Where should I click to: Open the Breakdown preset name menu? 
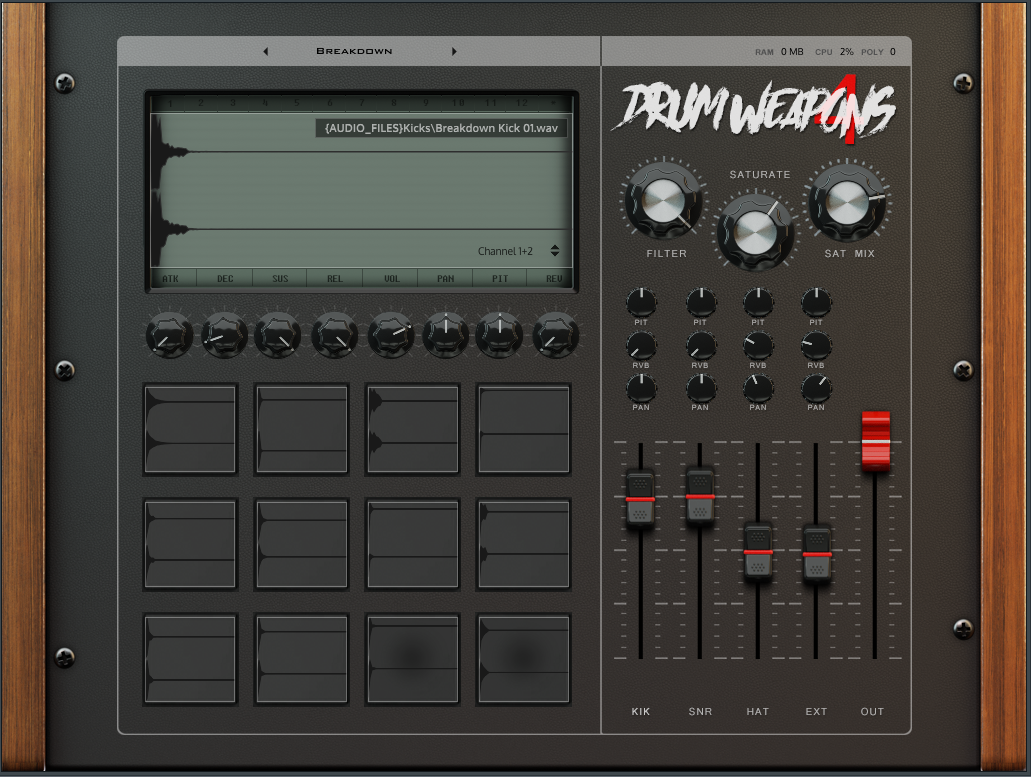click(x=355, y=51)
